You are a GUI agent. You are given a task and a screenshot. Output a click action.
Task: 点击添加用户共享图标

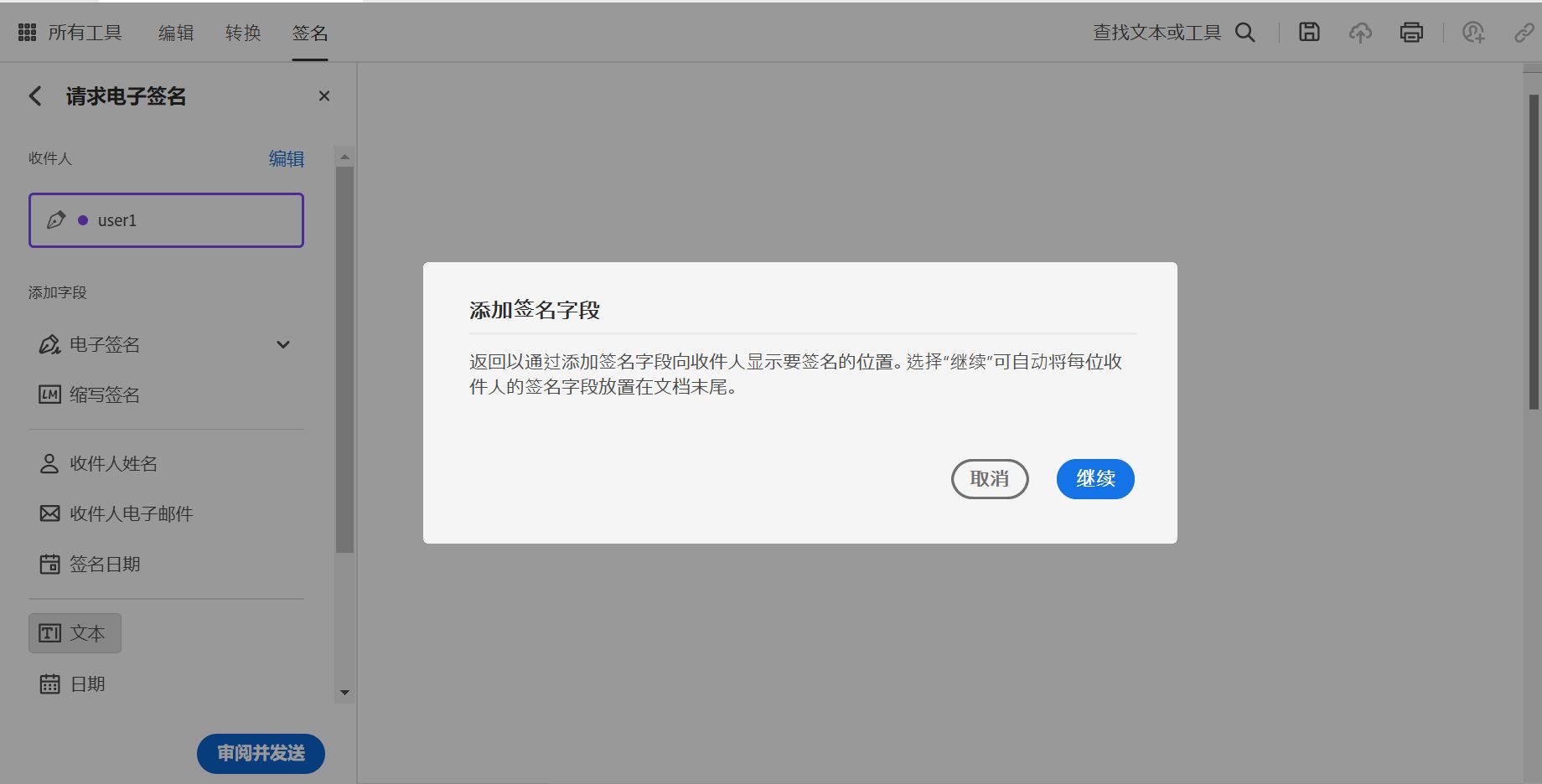1473,32
